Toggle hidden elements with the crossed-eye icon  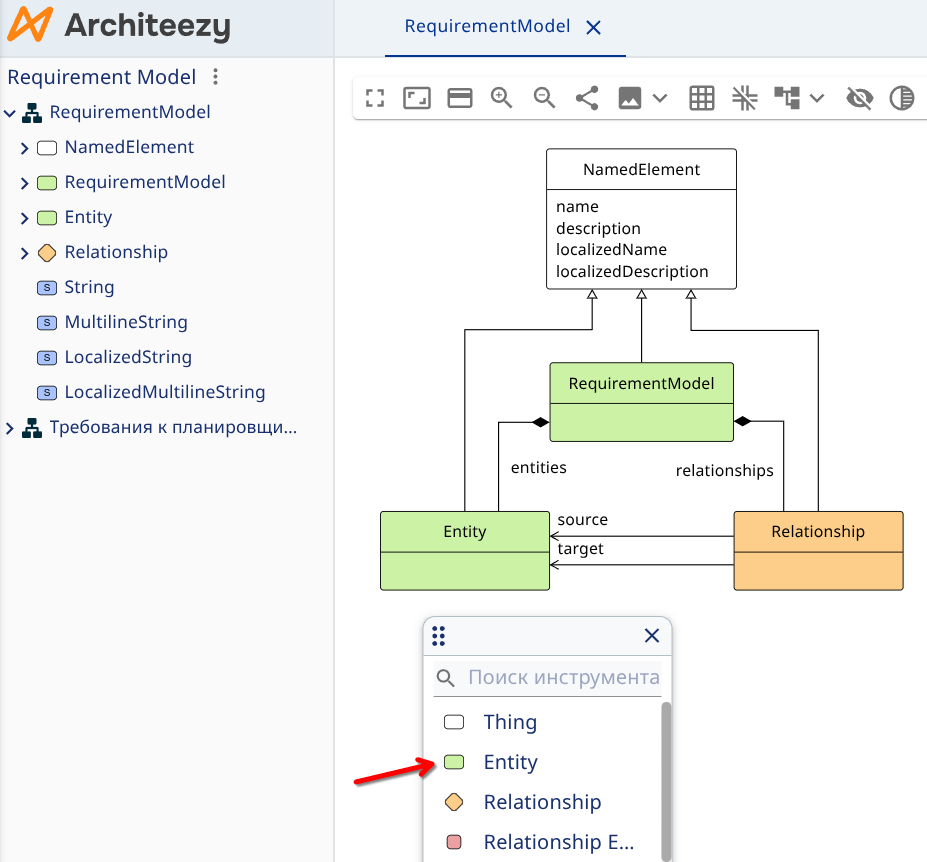859,98
